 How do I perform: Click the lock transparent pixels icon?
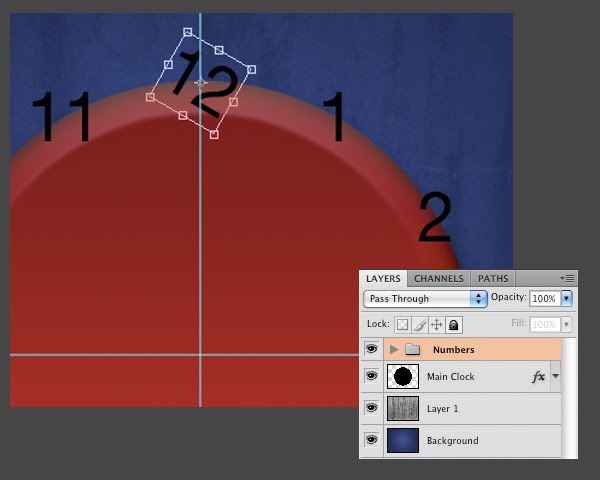coord(402,325)
